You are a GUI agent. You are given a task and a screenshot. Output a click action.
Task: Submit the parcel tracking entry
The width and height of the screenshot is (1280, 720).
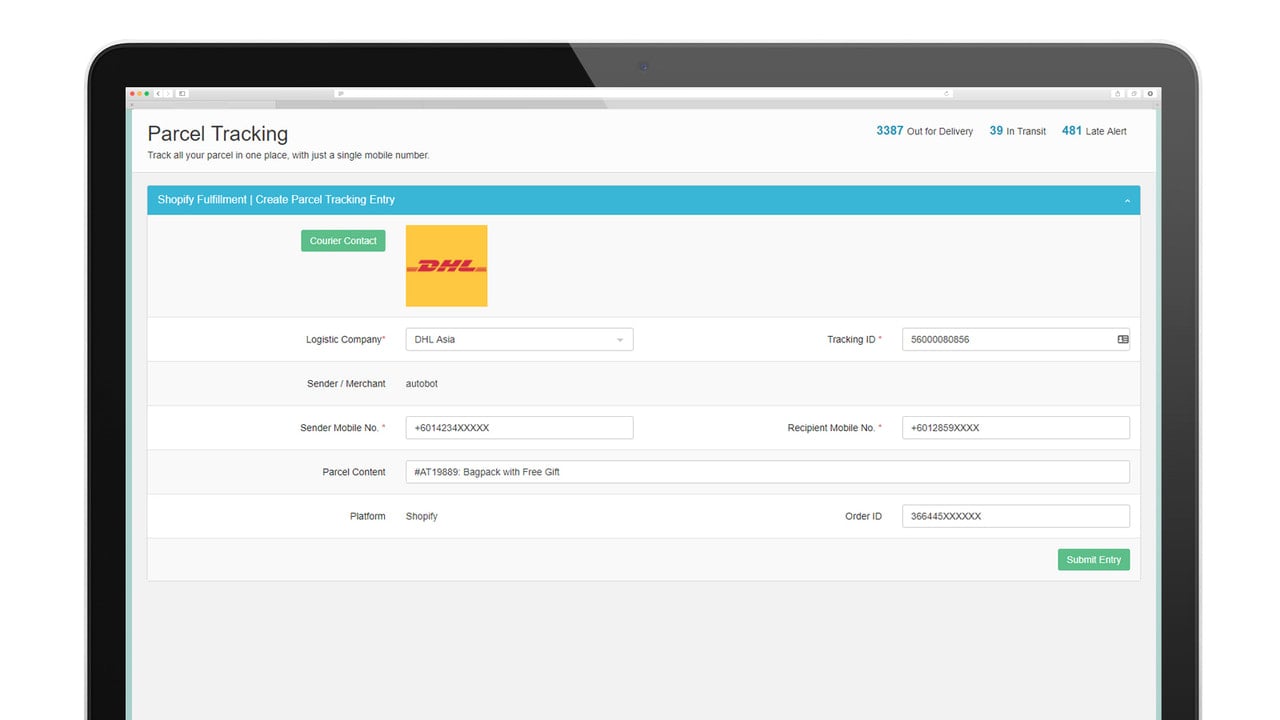(x=1094, y=560)
